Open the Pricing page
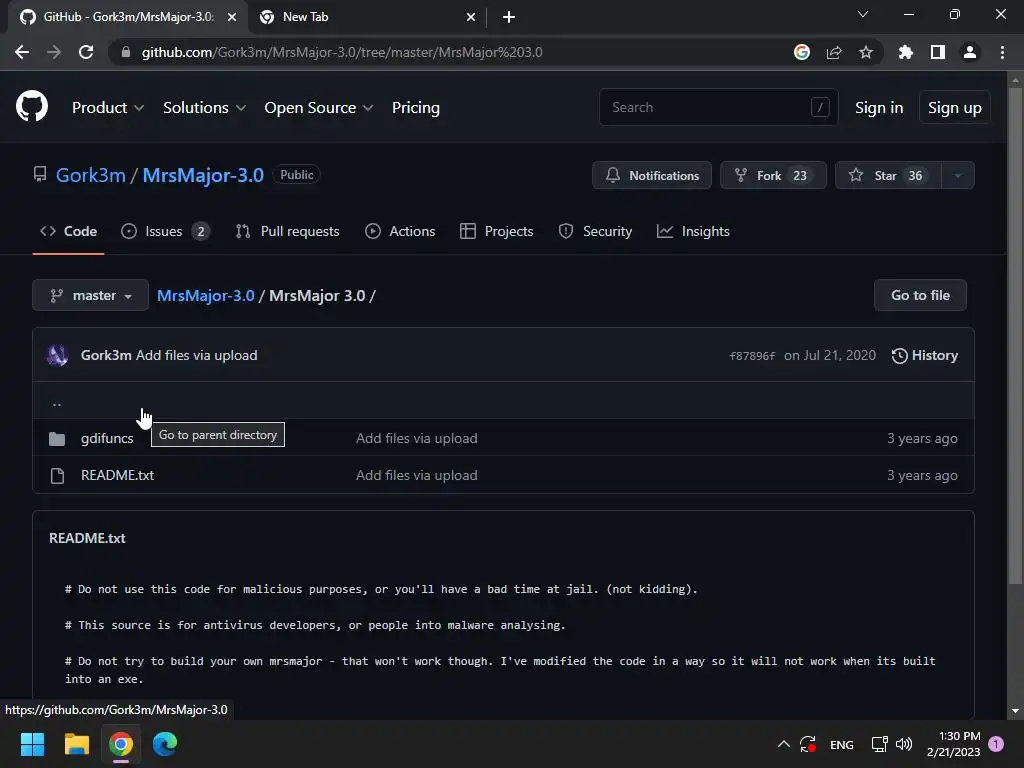This screenshot has height=768, width=1024. (415, 108)
